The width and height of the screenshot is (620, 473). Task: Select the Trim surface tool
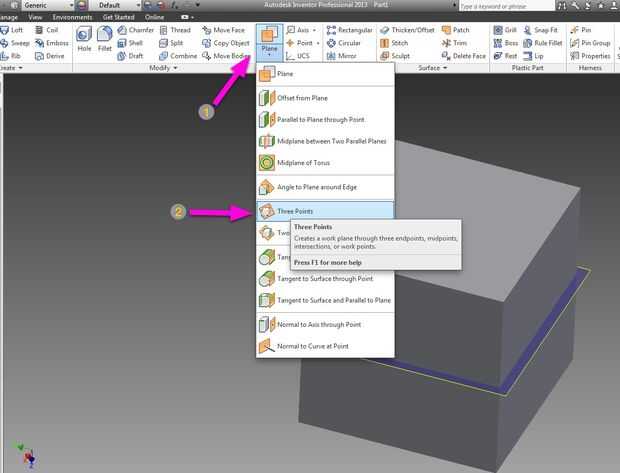pos(454,43)
